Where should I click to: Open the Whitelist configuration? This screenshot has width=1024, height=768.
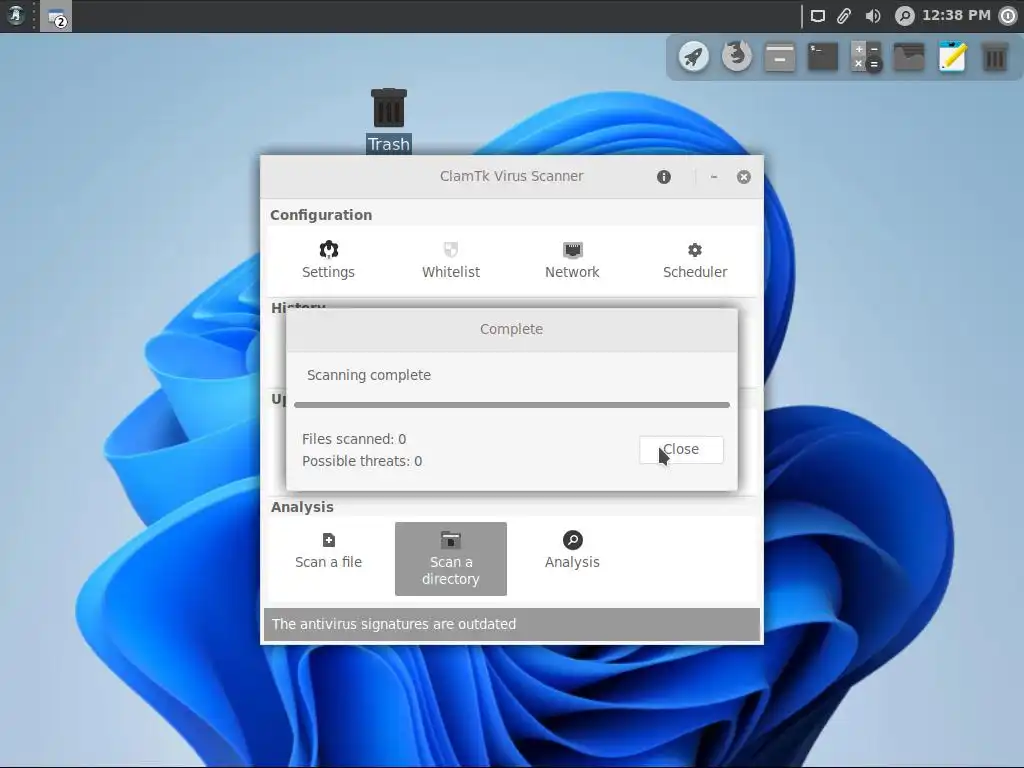pyautogui.click(x=451, y=260)
